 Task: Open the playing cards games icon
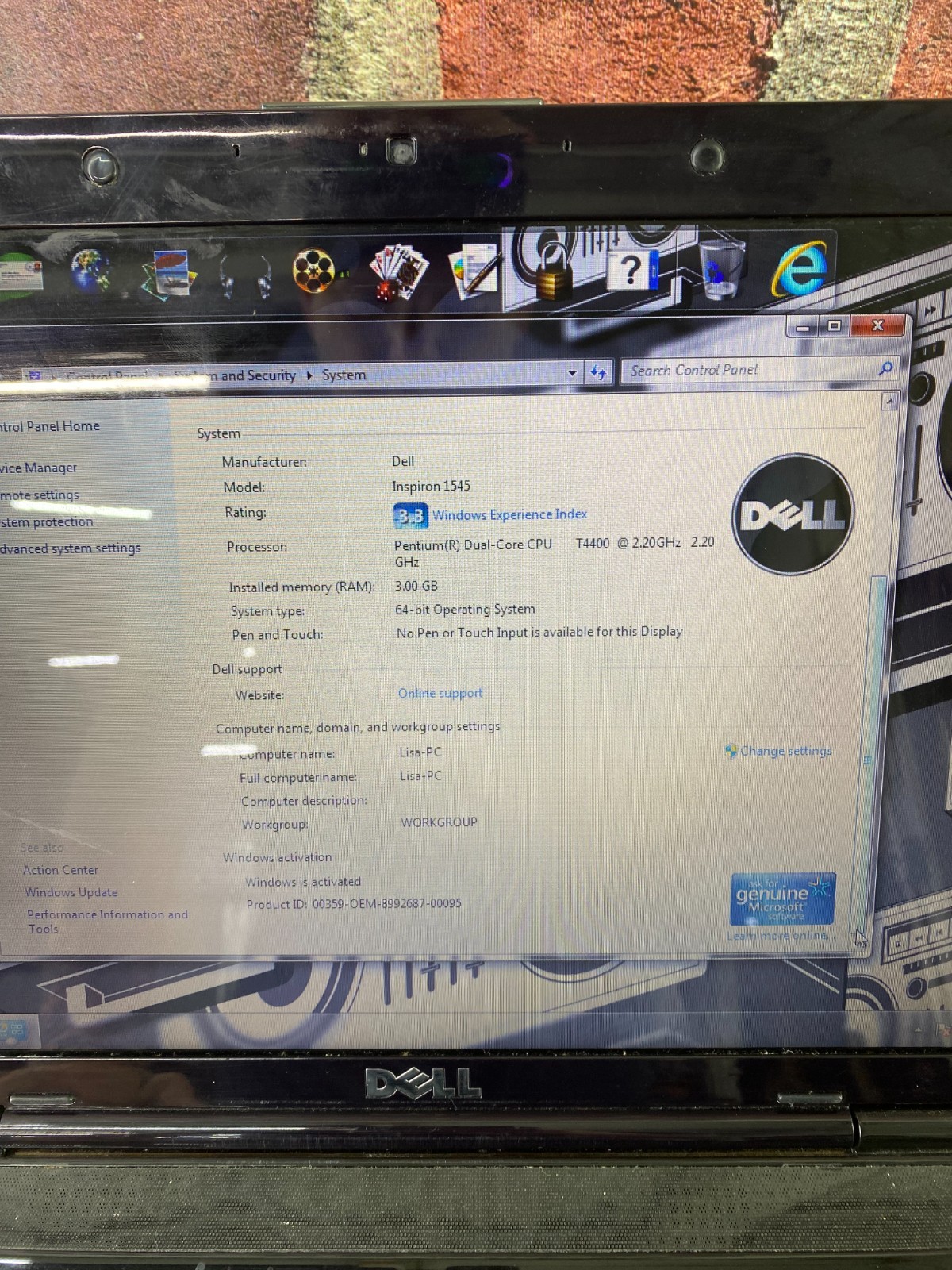[399, 272]
